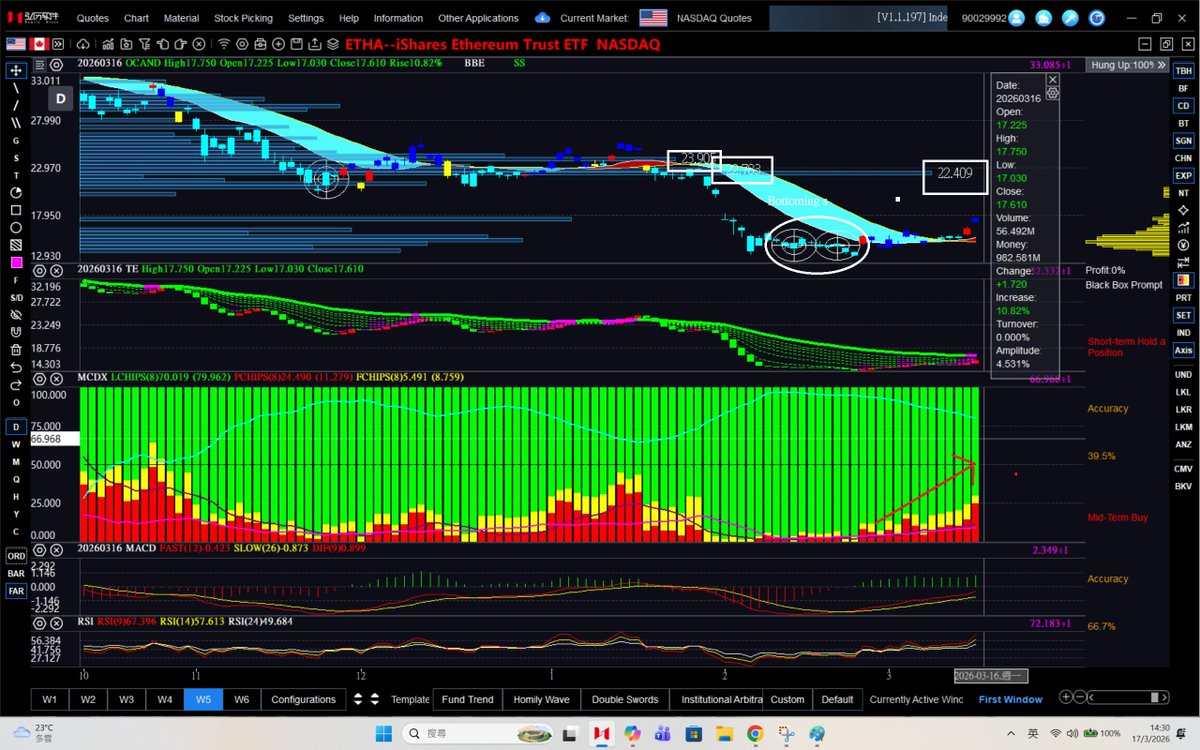The image size is (1200, 750).
Task: Open the Configurations button
Action: pos(303,699)
